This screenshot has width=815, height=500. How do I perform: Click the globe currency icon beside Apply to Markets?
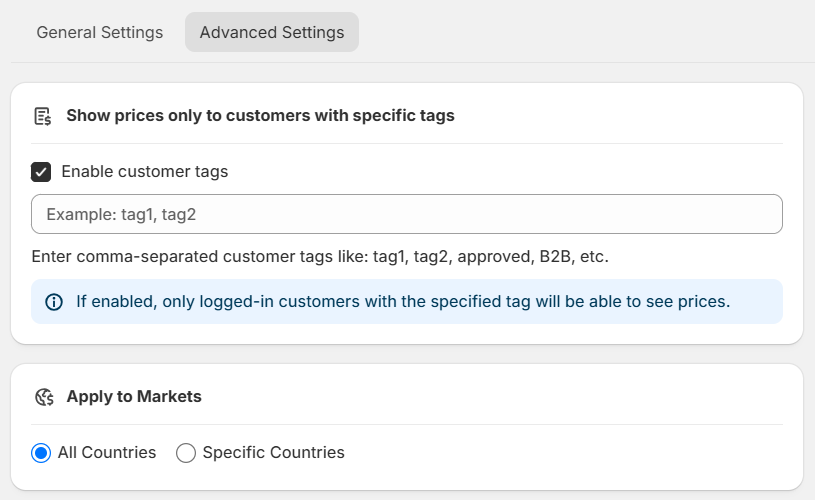point(44,397)
